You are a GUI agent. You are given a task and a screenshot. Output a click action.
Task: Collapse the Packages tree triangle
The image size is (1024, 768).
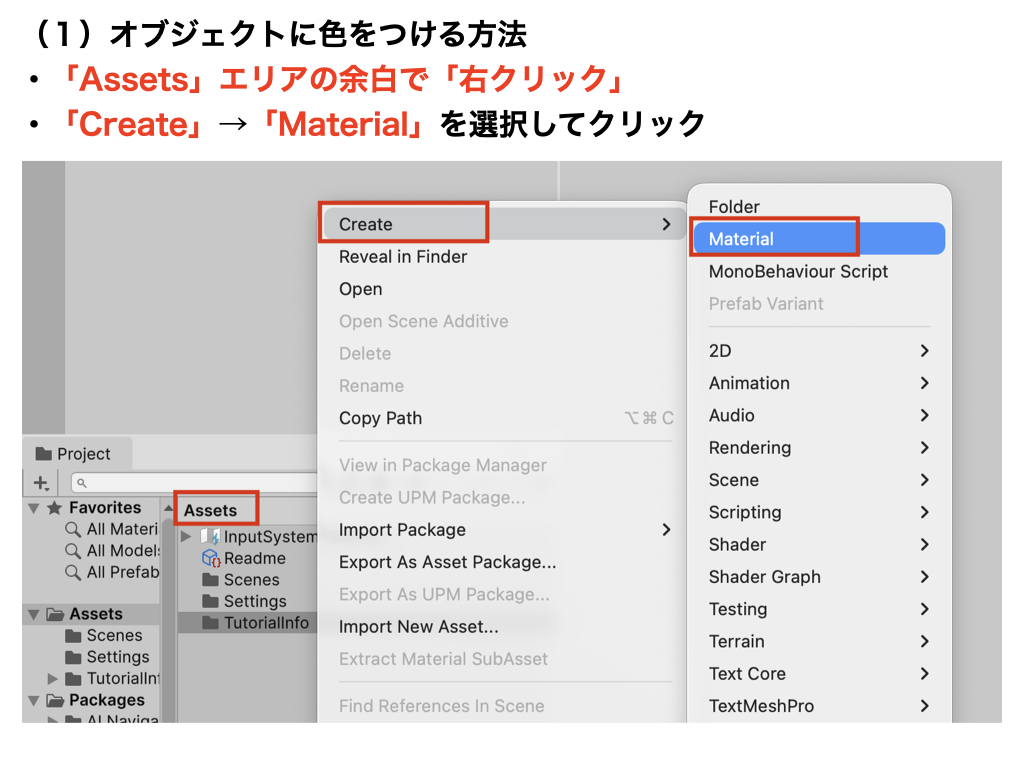(34, 700)
